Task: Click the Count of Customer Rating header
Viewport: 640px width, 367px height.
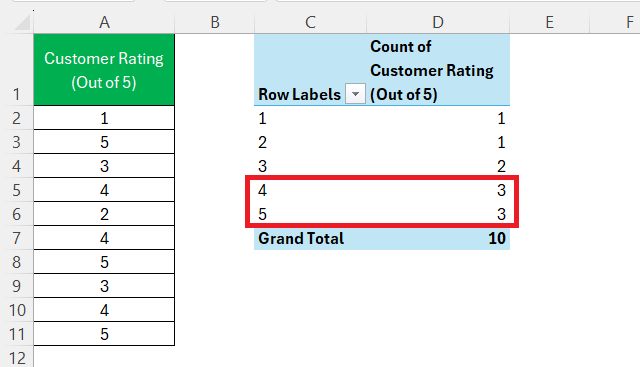Action: pyautogui.click(x=438, y=70)
